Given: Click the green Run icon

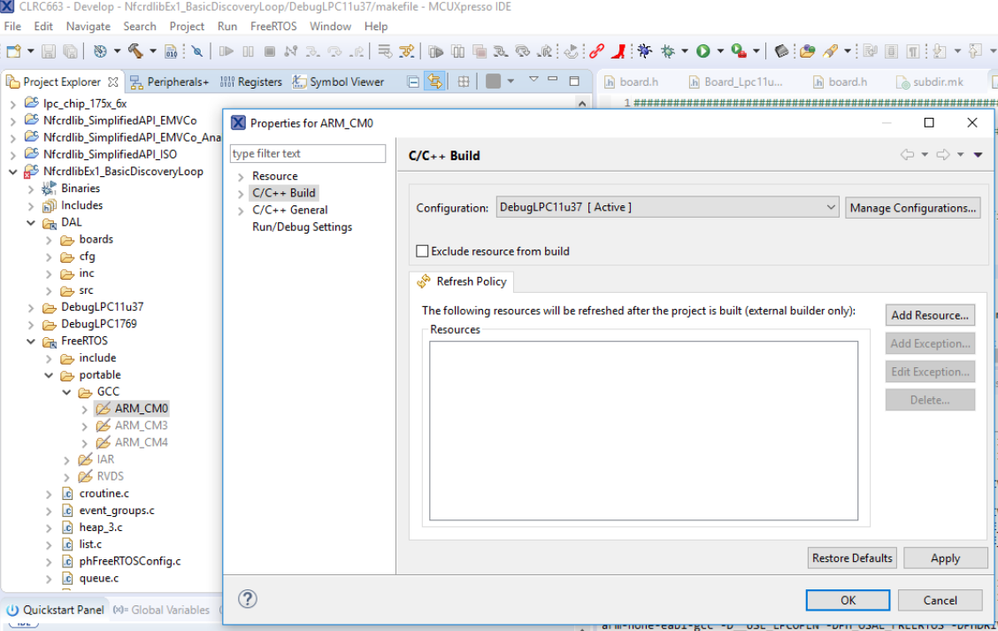Looking at the screenshot, I should pos(703,51).
